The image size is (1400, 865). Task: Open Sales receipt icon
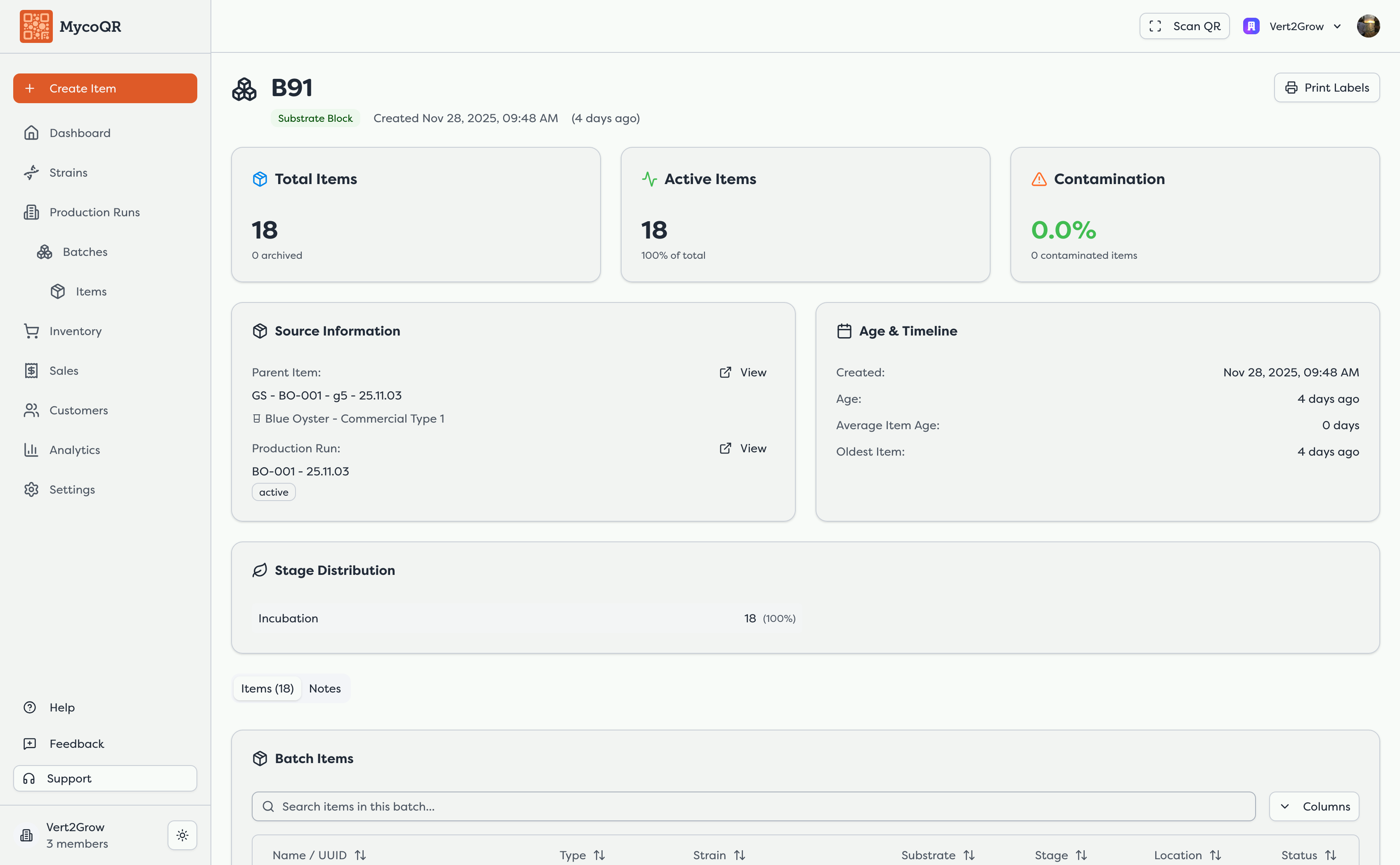(31, 371)
